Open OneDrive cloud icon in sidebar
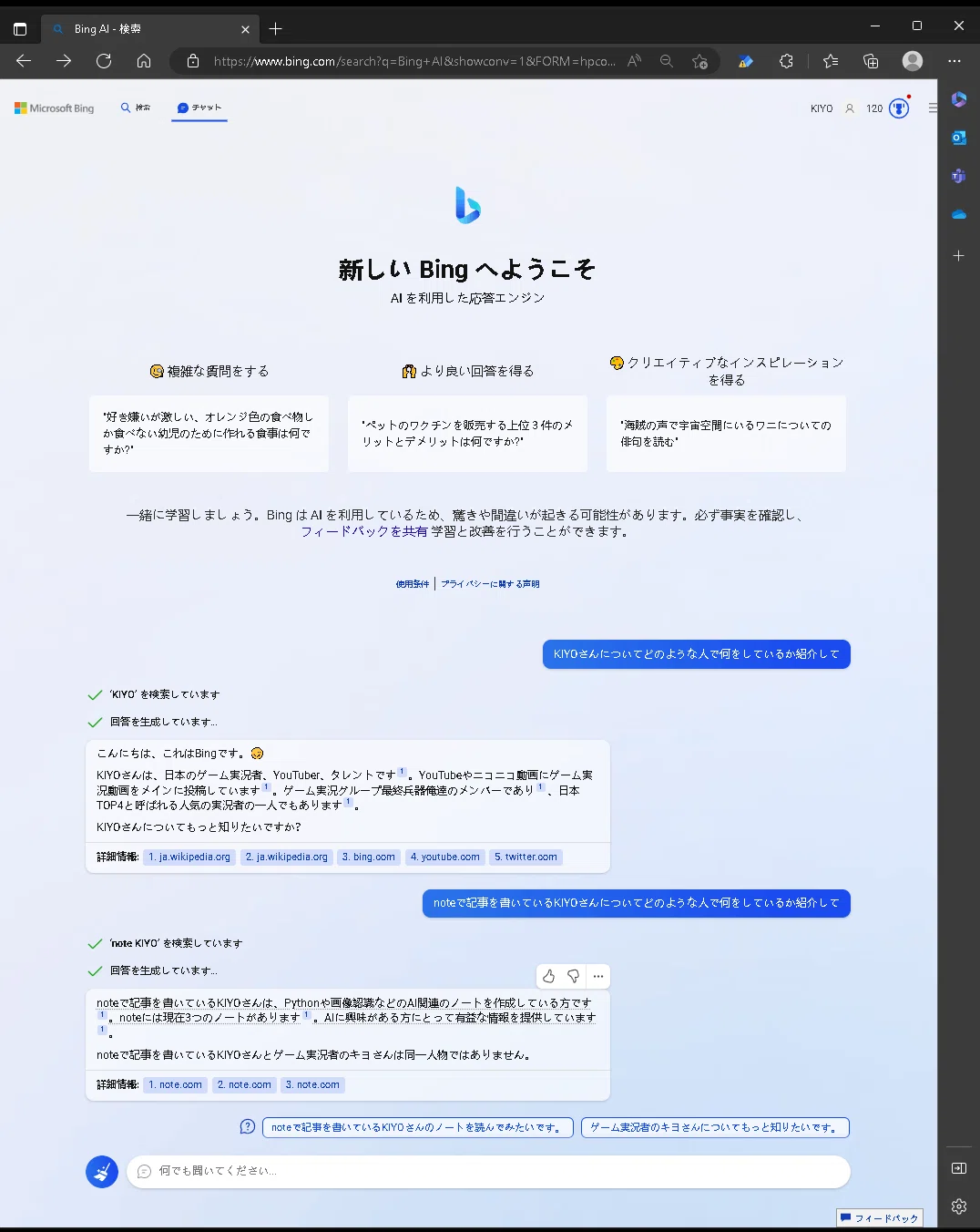Screen dimensions: 980x1232 point(959,215)
